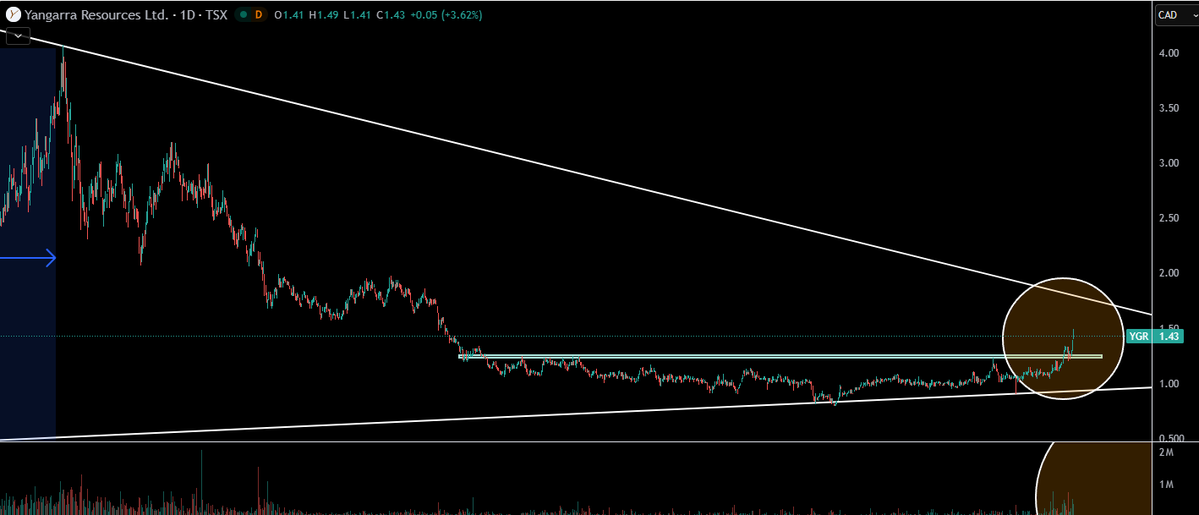Collapse the chart legend with chevron button
The width and height of the screenshot is (1199, 515).
[18, 35]
